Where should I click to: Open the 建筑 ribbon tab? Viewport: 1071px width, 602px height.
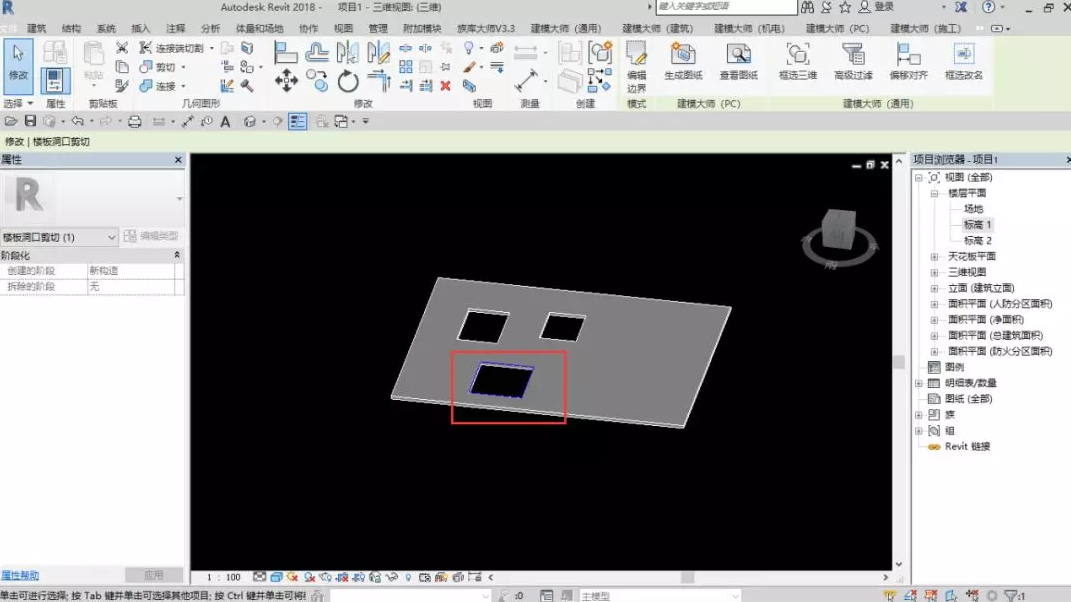click(36, 29)
